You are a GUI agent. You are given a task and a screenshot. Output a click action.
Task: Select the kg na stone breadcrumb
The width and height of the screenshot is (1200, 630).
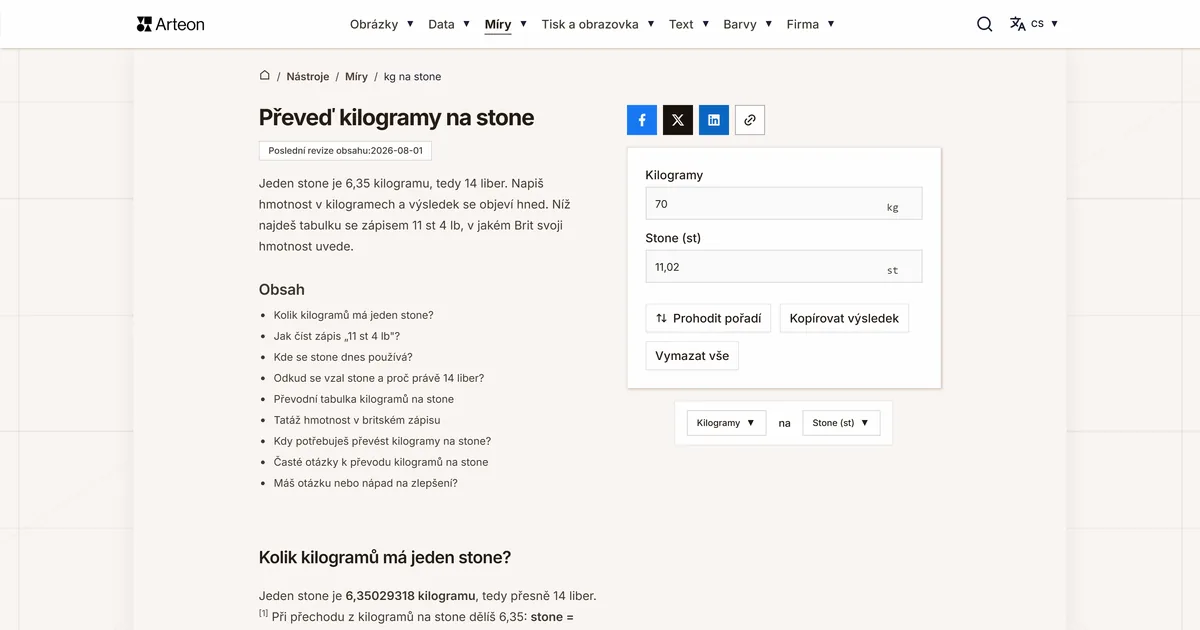[x=412, y=77]
